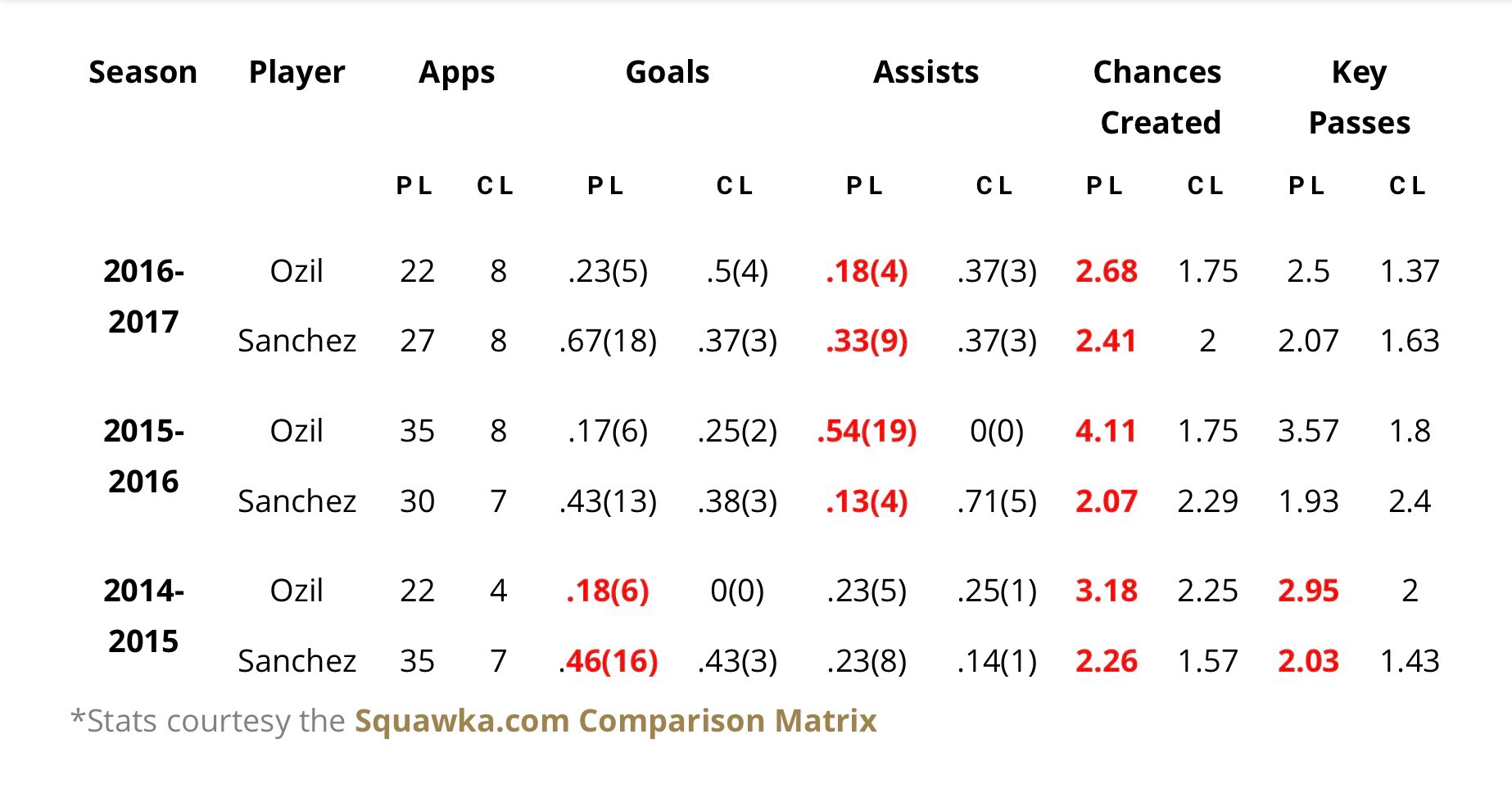
Task: Click the 2016-2017 season label
Action: coord(143,296)
